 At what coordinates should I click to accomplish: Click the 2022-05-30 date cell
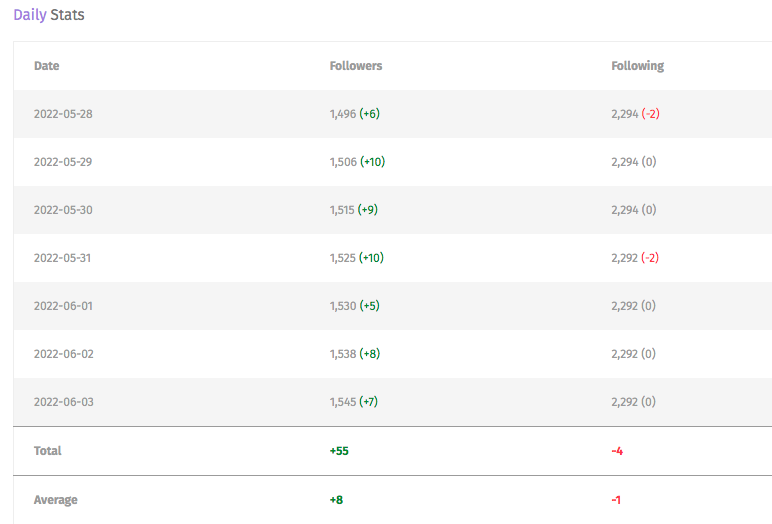[63, 210]
